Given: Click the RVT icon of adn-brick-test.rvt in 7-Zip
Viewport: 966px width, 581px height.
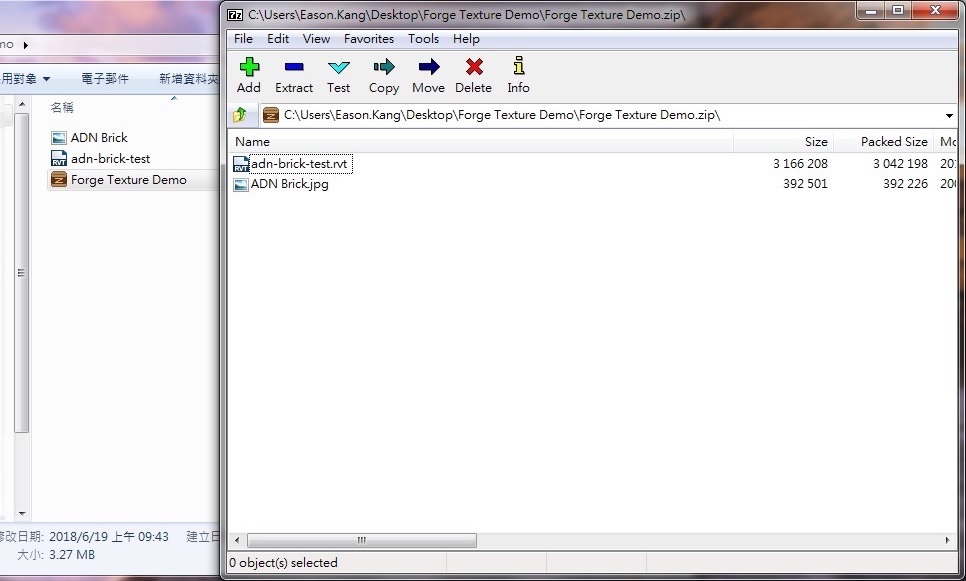Looking at the screenshot, I should click(x=241, y=164).
